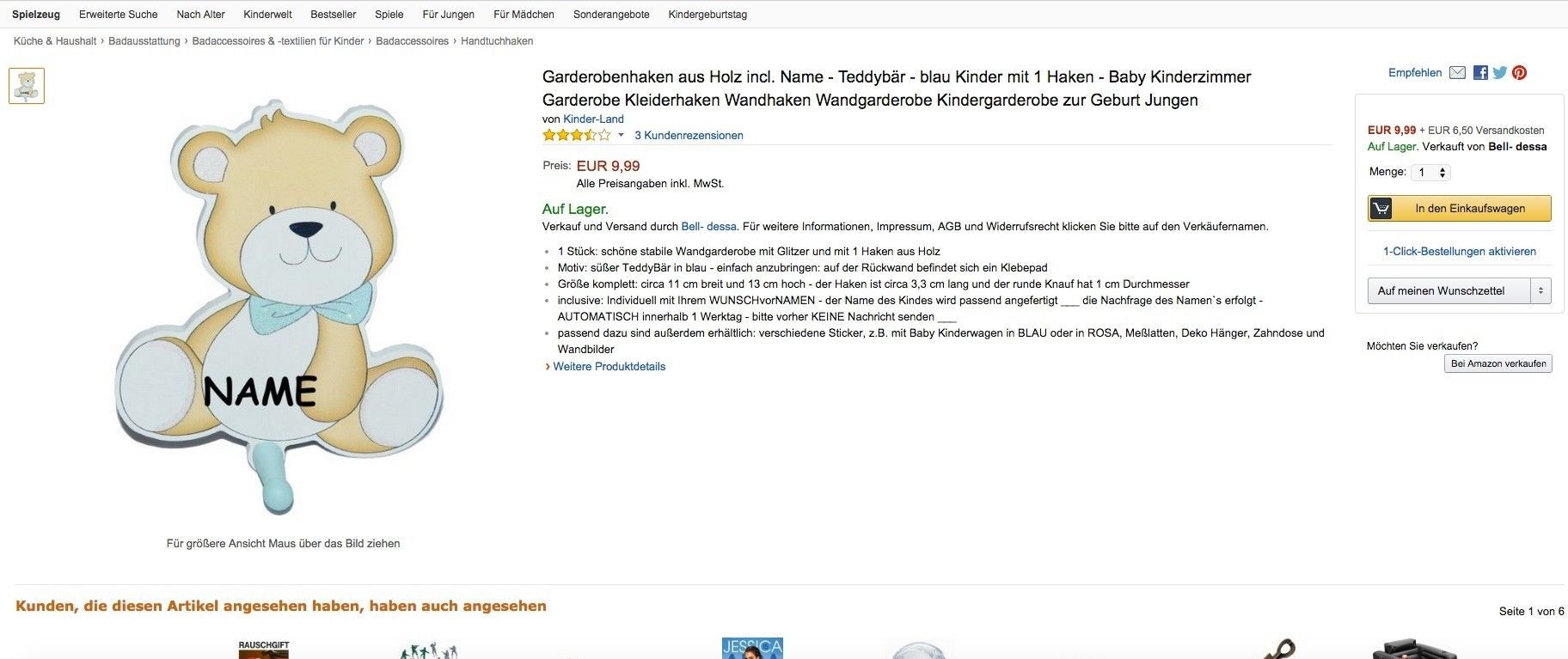Open the Menge quantity dropdown
This screenshot has height=659, width=1568.
pos(1431,173)
